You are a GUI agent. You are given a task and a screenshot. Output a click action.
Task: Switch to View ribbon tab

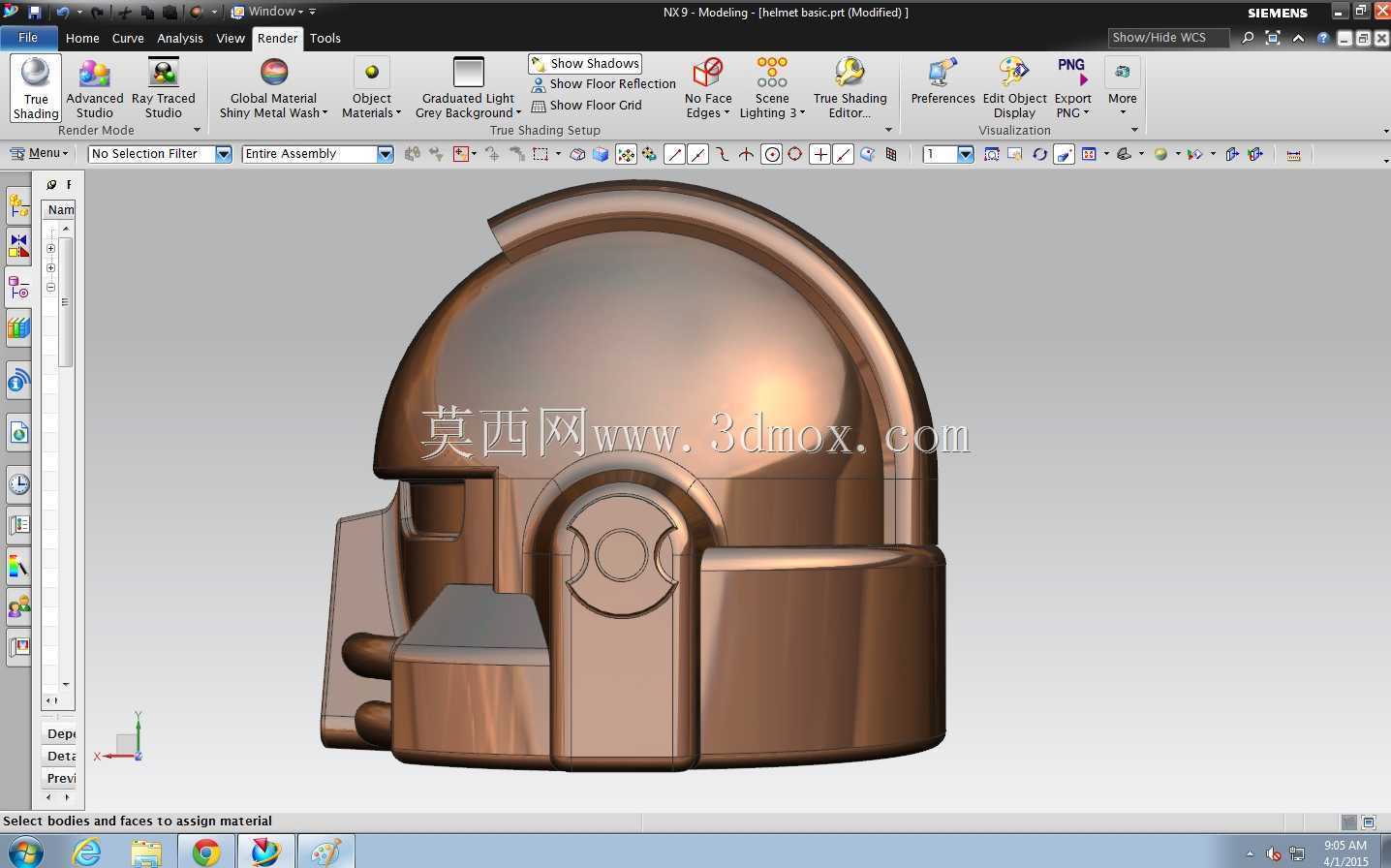point(231,39)
